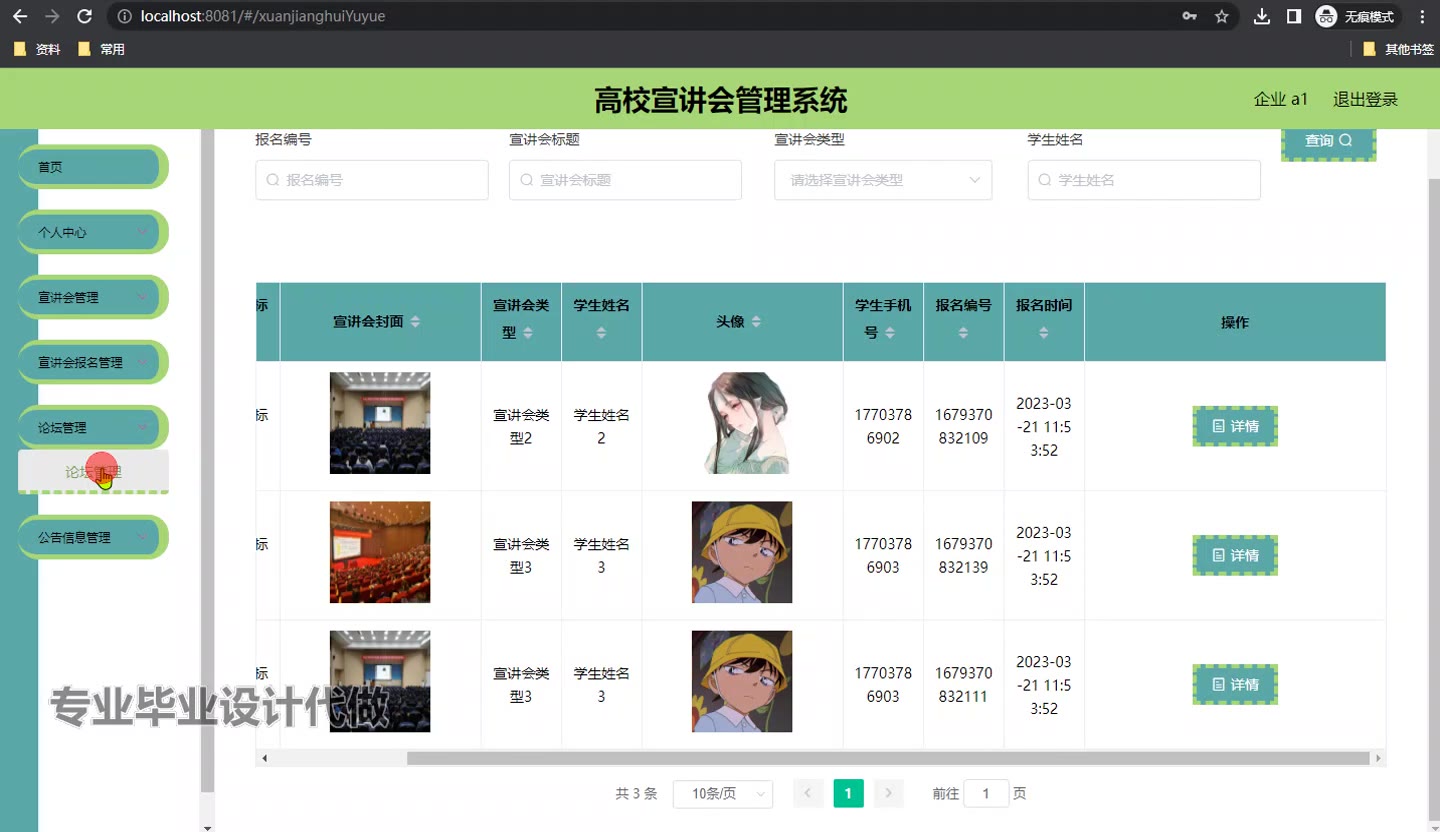Click registration number 1679370832109 cell
The image size is (1440, 832).
pyautogui.click(x=963, y=426)
